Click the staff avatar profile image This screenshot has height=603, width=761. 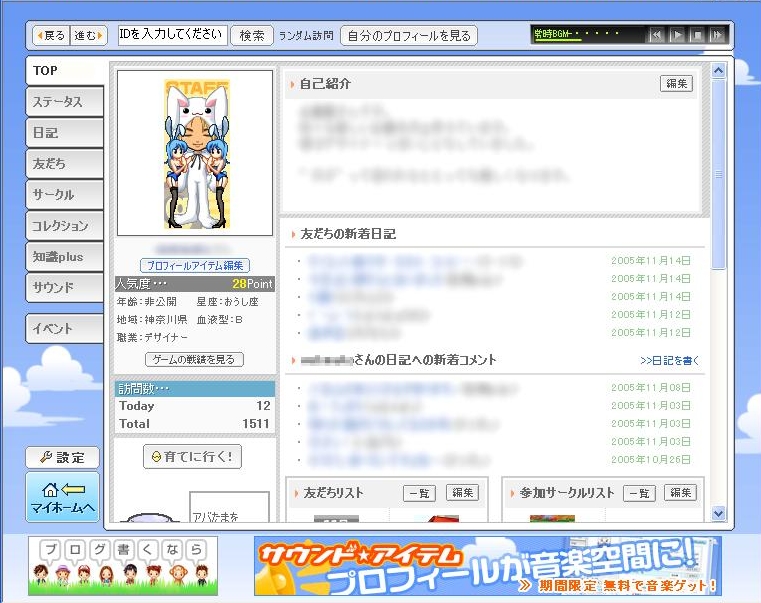point(194,153)
